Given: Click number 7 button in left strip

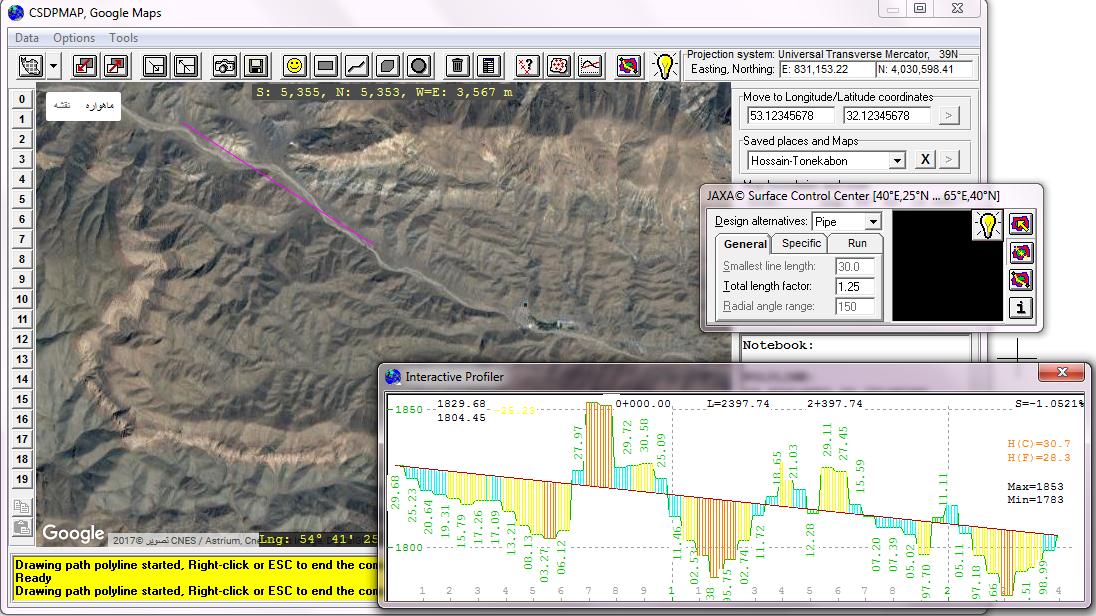Looking at the screenshot, I should [22, 239].
